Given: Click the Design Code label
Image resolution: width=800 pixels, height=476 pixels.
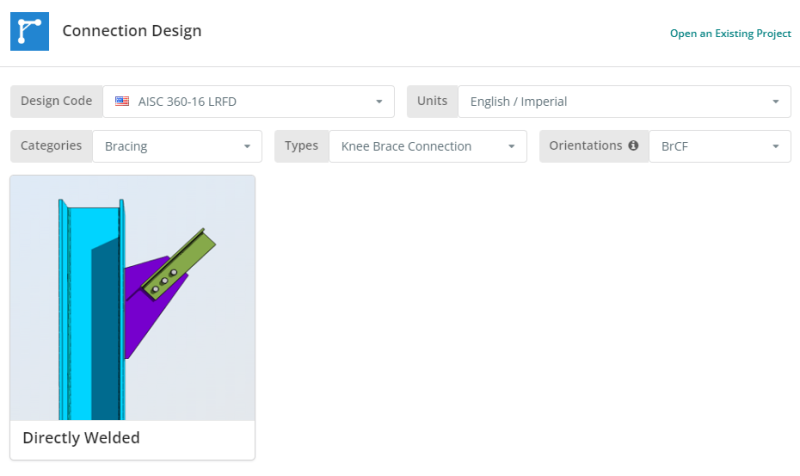Looking at the screenshot, I should (57, 101).
